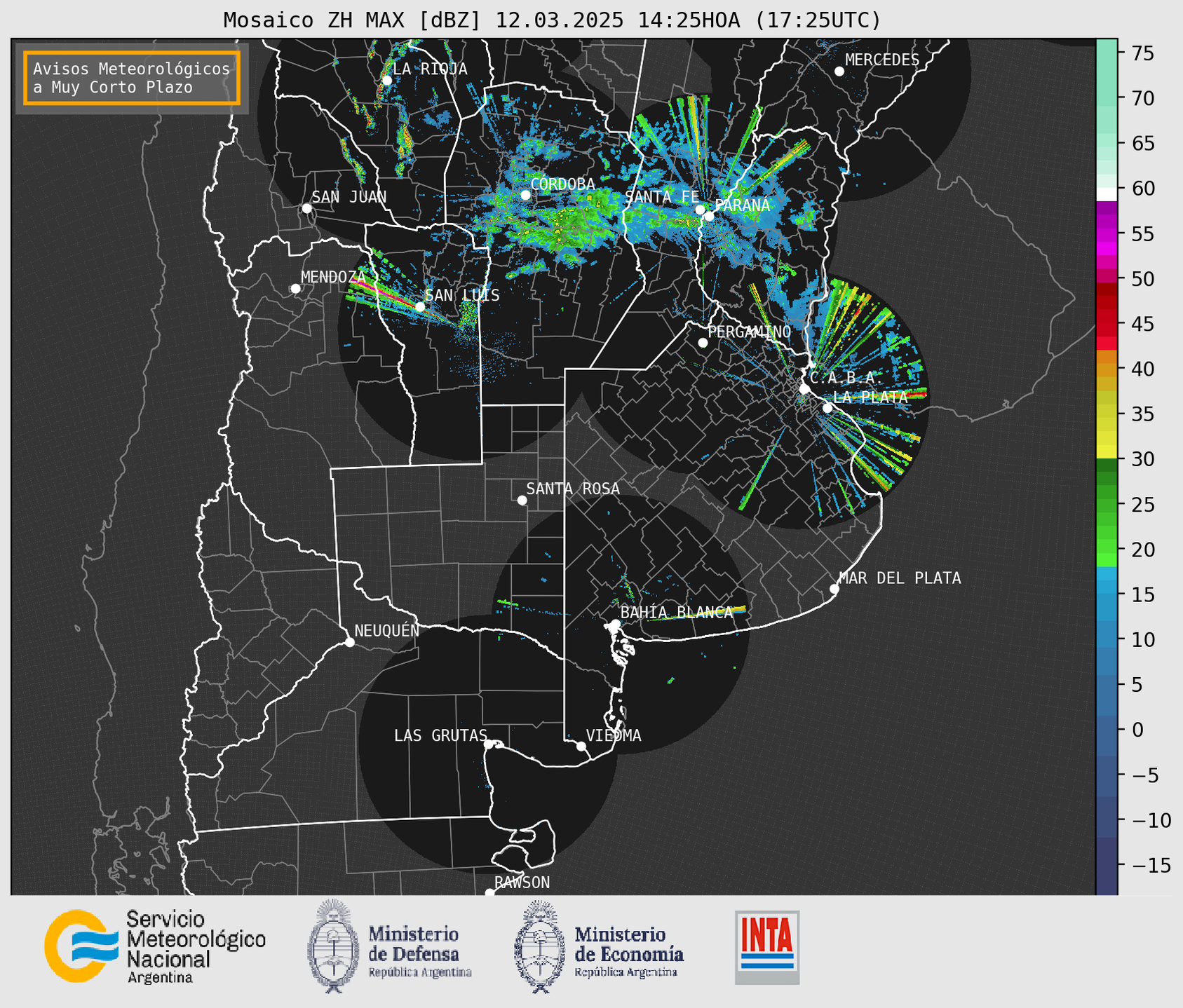
Task: Click the white 60 dBZ band on colorbar
Action: [x=1107, y=193]
